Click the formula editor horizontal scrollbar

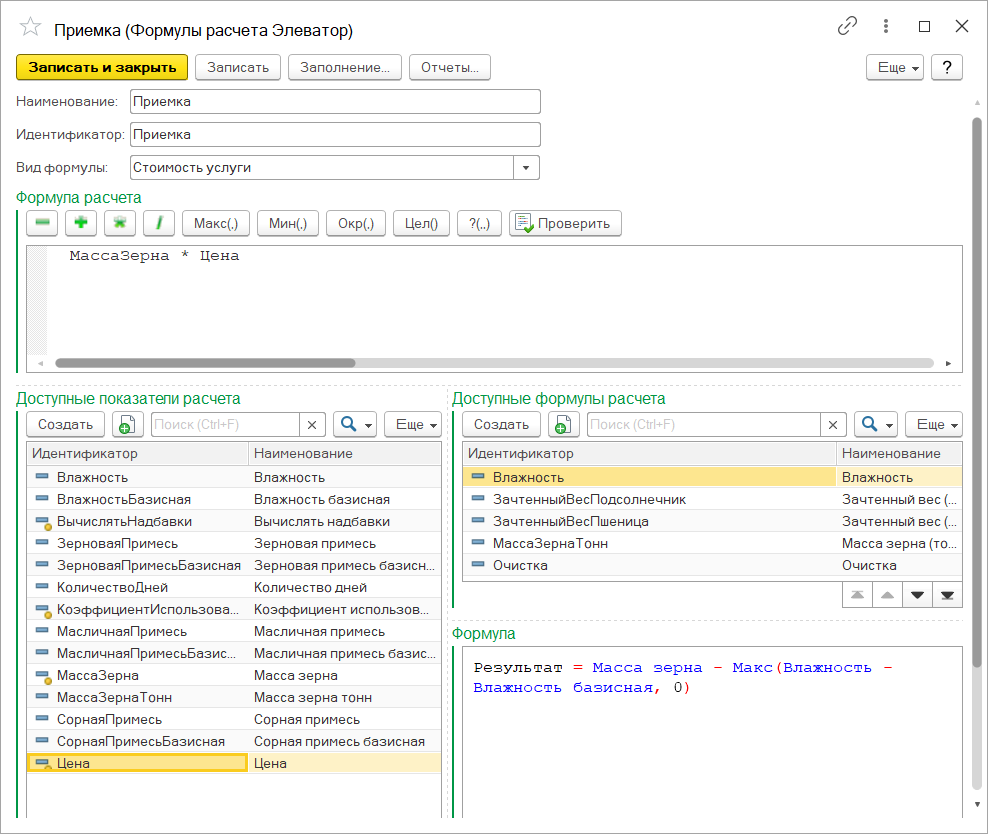(x=205, y=364)
